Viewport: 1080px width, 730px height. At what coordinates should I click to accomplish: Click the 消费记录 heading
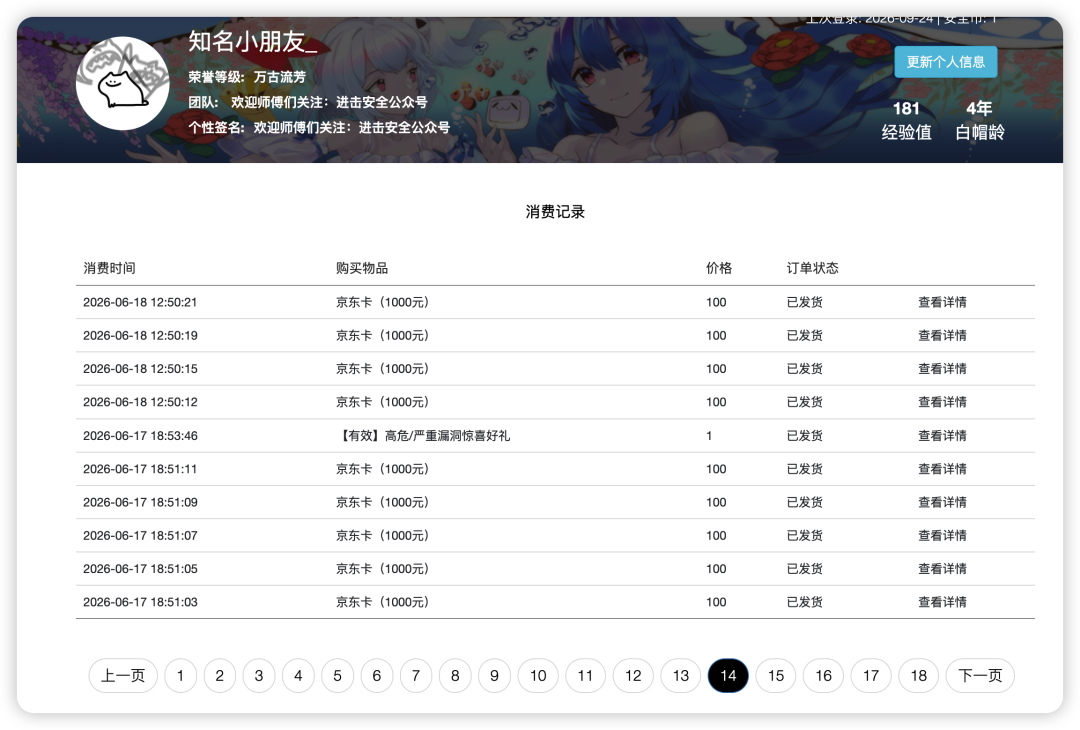pos(555,211)
